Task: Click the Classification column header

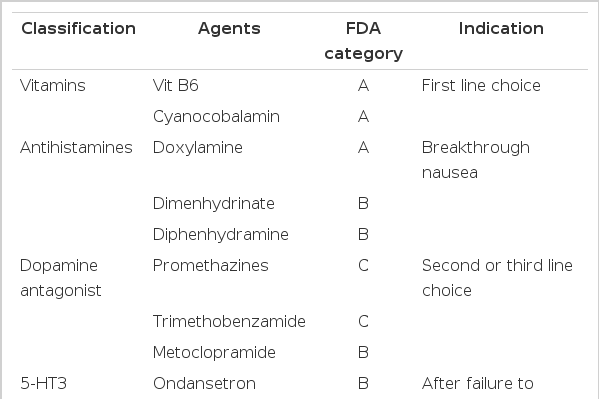Action: point(78,29)
